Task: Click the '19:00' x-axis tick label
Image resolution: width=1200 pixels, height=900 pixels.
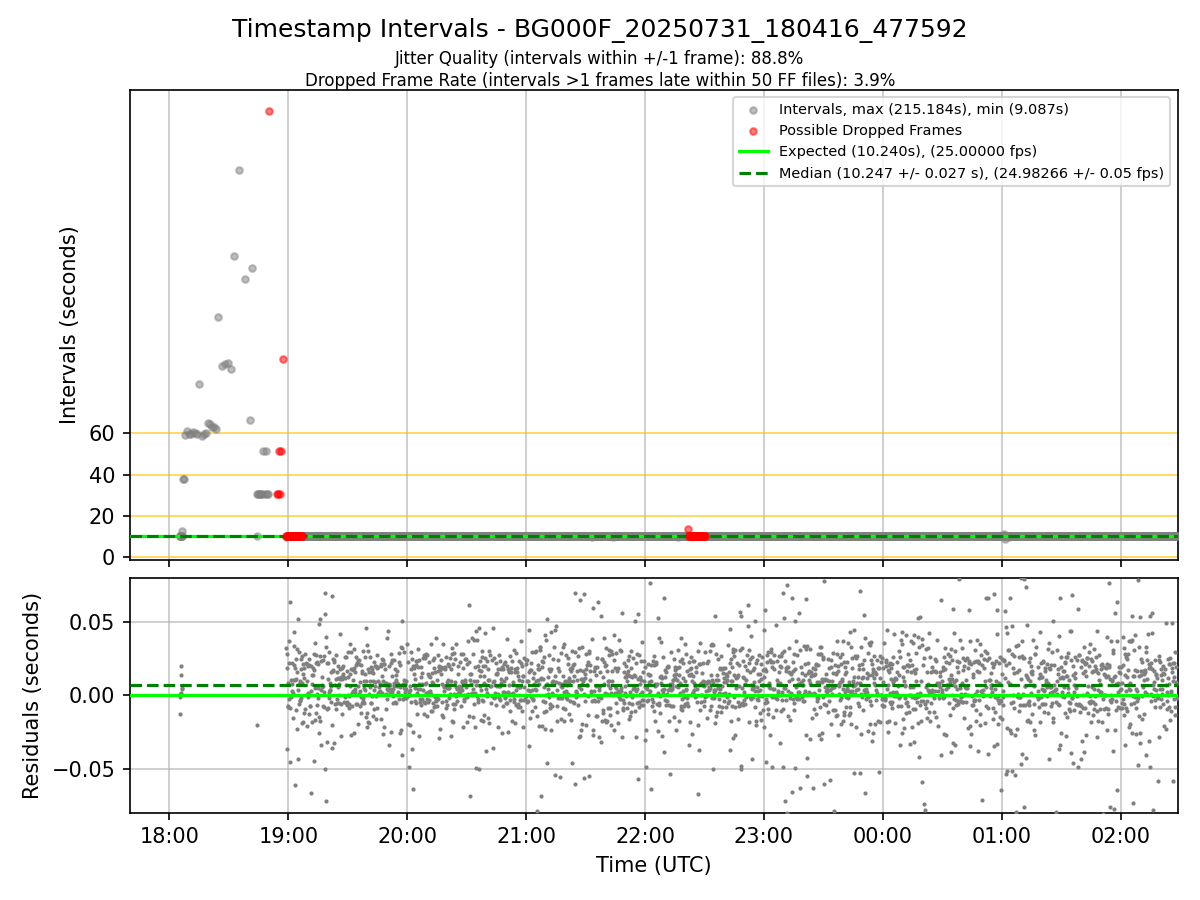Action: point(288,836)
